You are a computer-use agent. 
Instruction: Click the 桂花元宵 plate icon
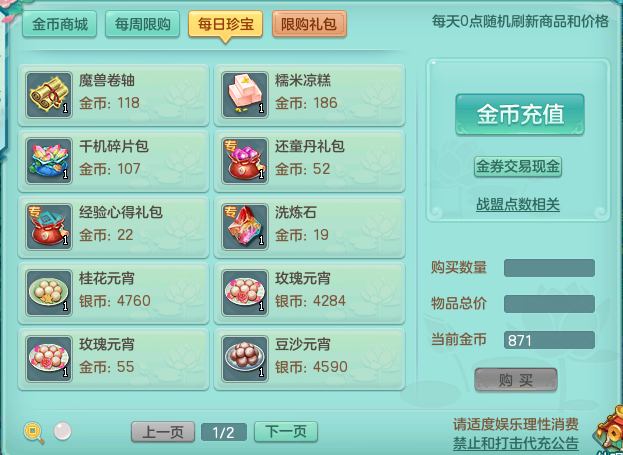(x=49, y=292)
